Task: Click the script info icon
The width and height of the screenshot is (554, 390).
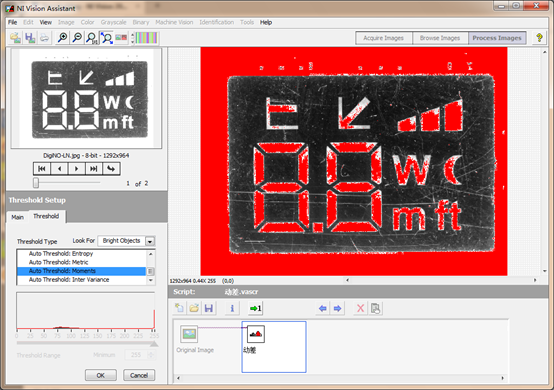Action: click(x=232, y=308)
